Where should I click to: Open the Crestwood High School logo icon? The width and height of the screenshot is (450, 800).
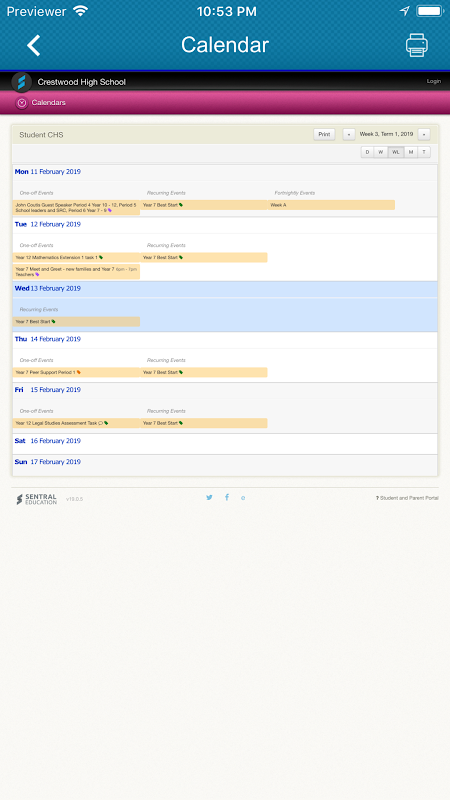(21, 82)
